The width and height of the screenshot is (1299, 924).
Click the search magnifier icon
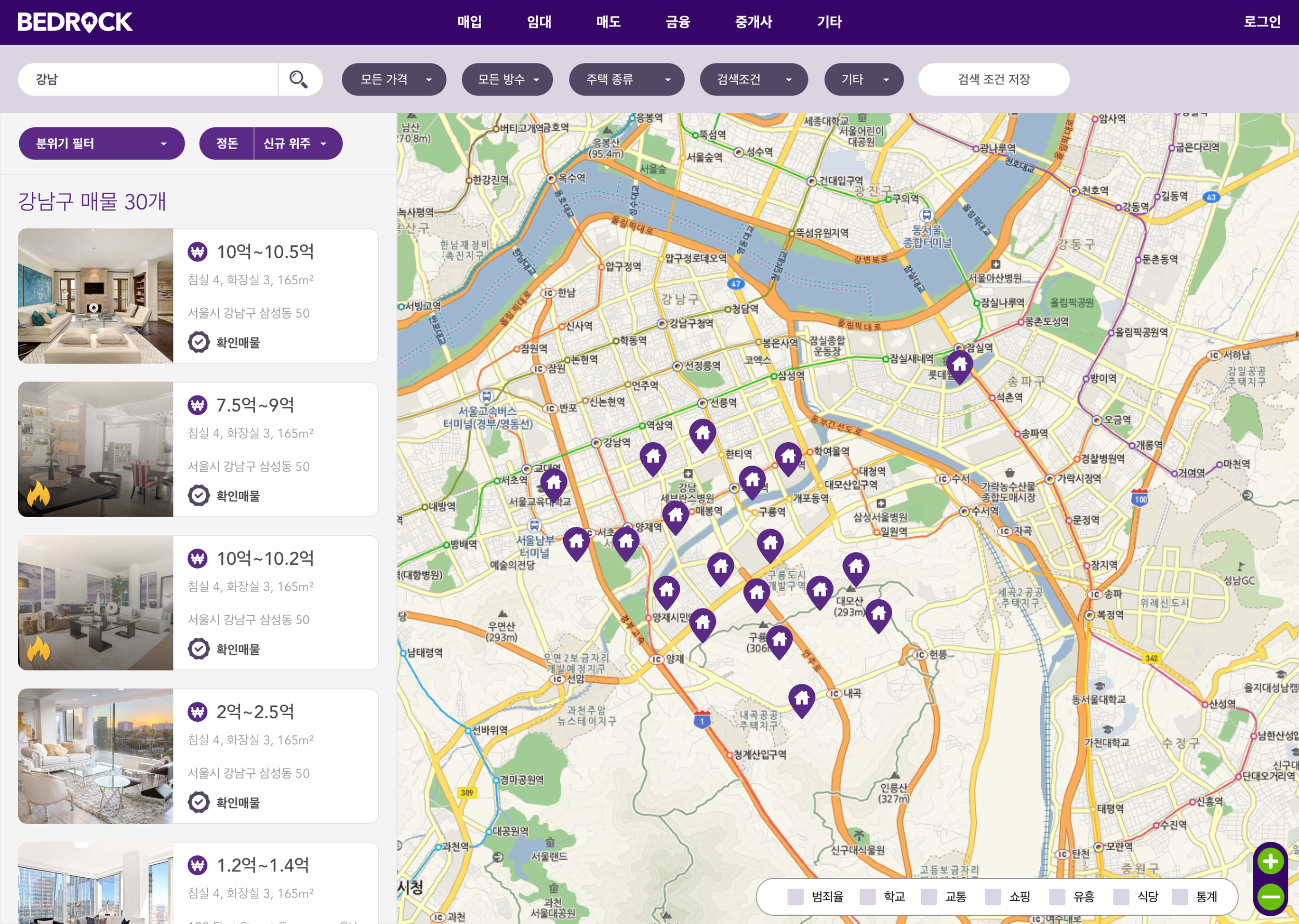coord(299,79)
